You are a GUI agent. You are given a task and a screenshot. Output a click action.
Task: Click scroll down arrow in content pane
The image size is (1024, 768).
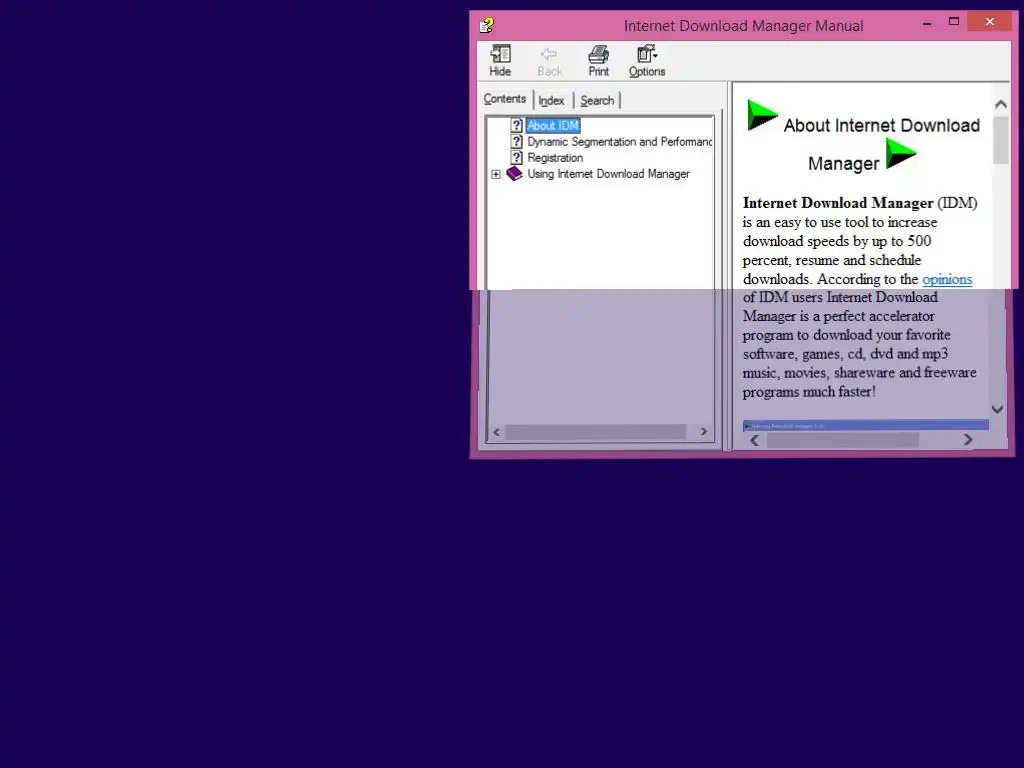997,409
